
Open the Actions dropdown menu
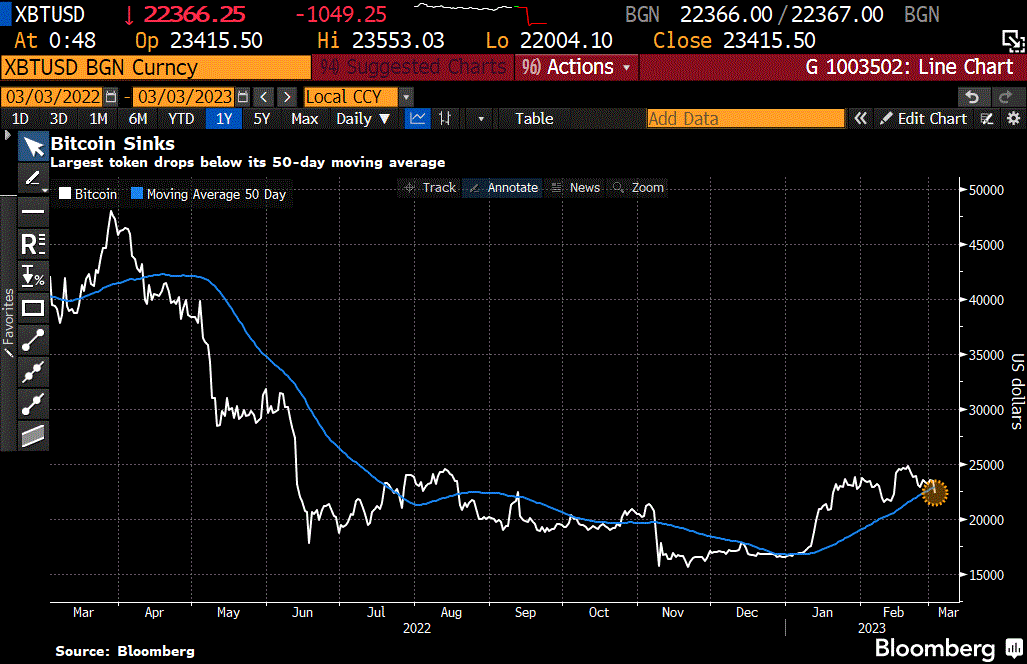coord(576,67)
